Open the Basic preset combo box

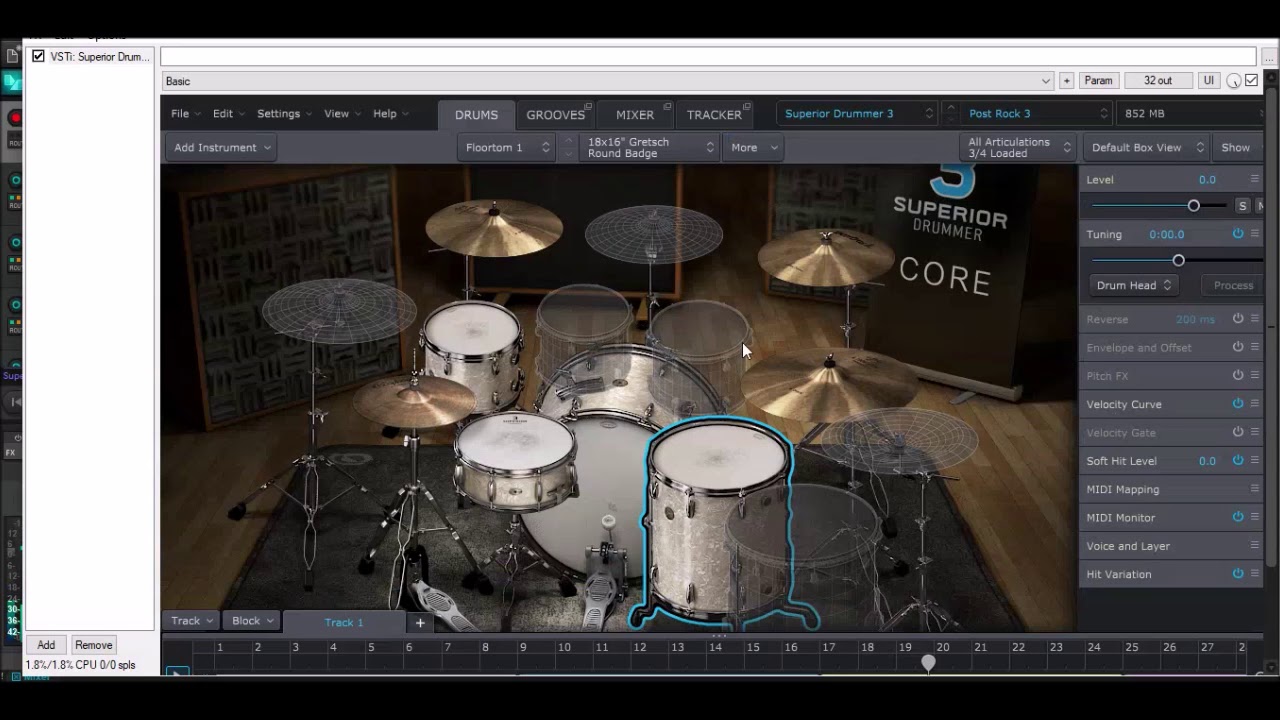[608, 81]
